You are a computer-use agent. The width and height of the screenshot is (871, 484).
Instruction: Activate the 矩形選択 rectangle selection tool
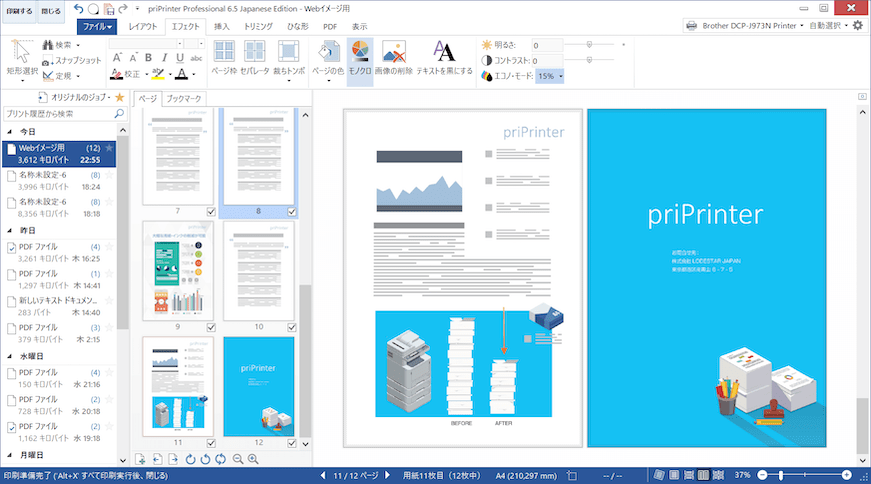(x=21, y=58)
